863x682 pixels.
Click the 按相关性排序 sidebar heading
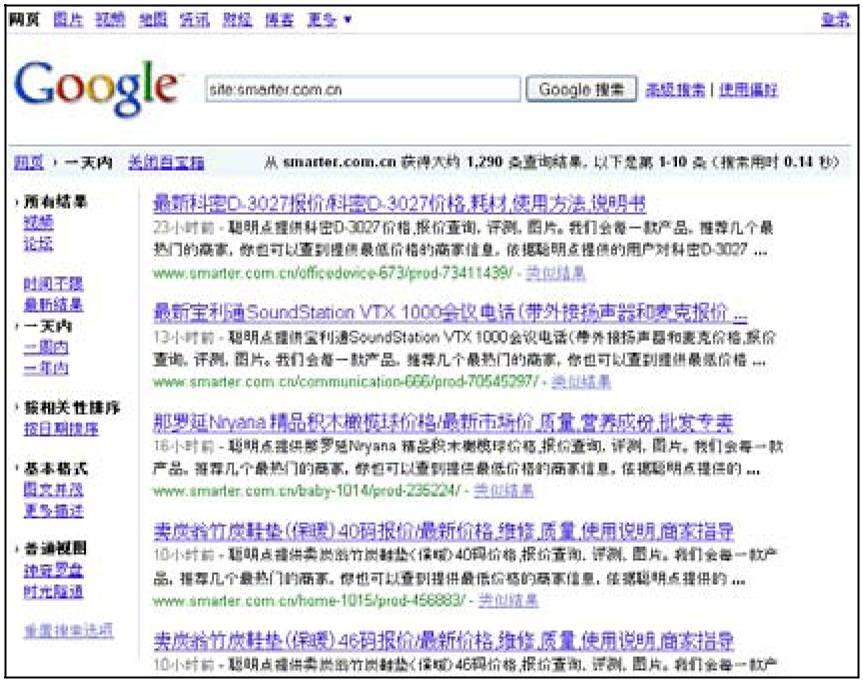pyautogui.click(x=72, y=408)
